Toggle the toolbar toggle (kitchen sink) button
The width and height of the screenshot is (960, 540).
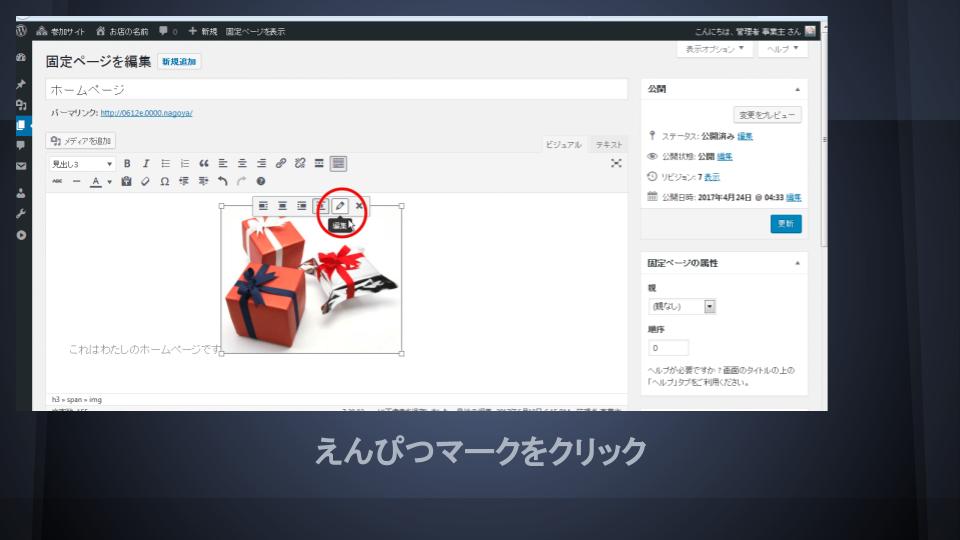[x=339, y=163]
